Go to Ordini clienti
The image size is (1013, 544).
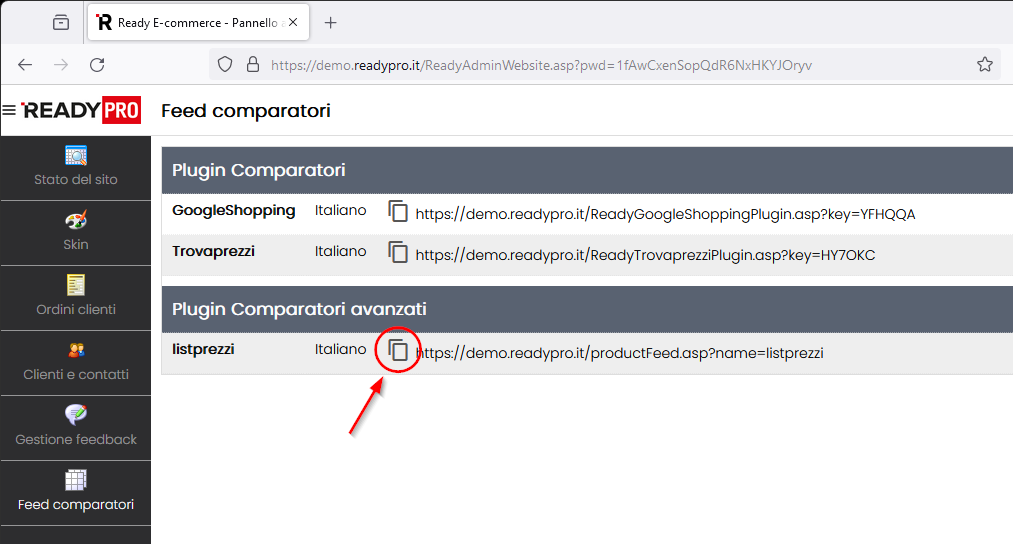(76, 298)
